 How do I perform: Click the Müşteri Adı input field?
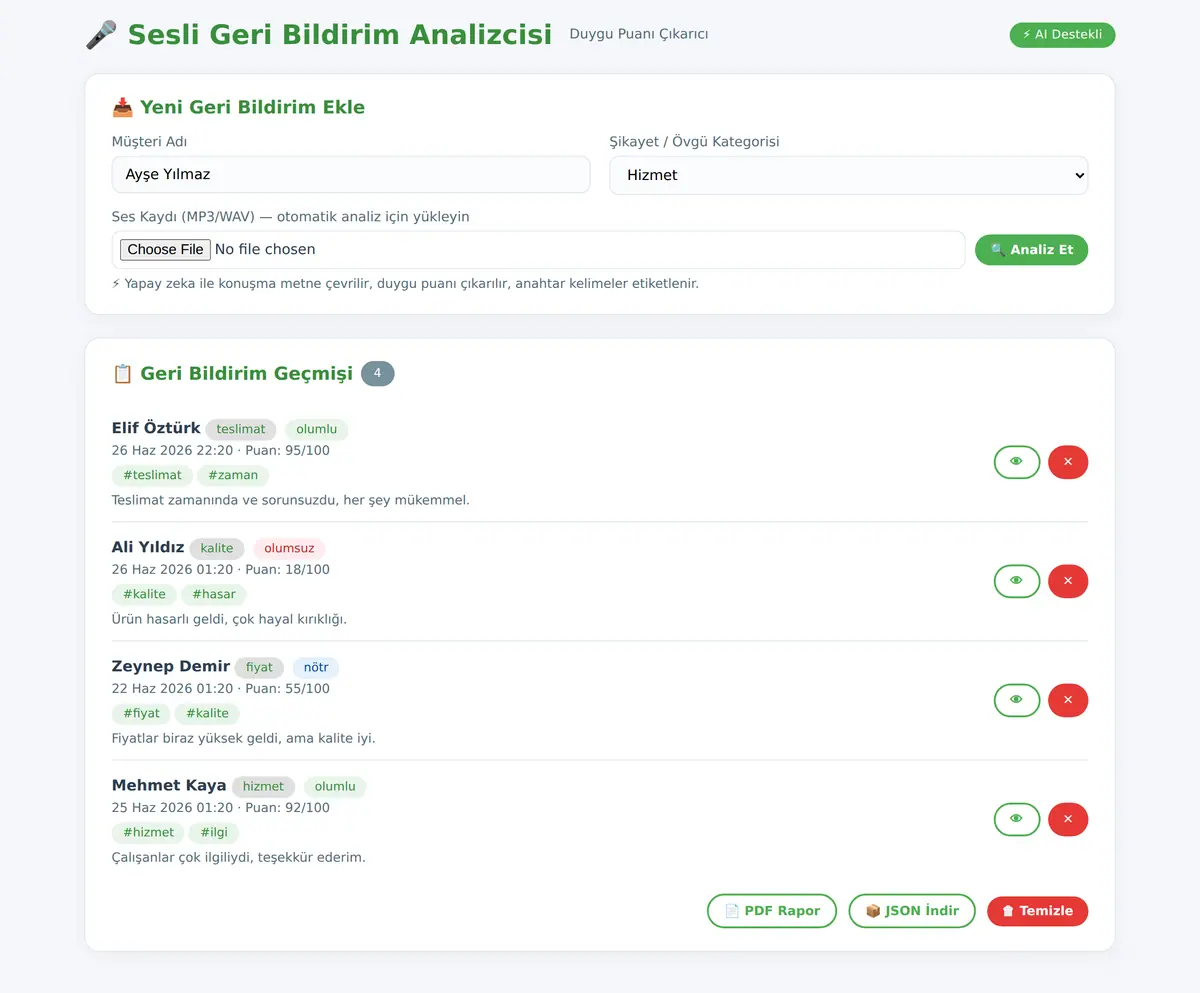pos(351,174)
